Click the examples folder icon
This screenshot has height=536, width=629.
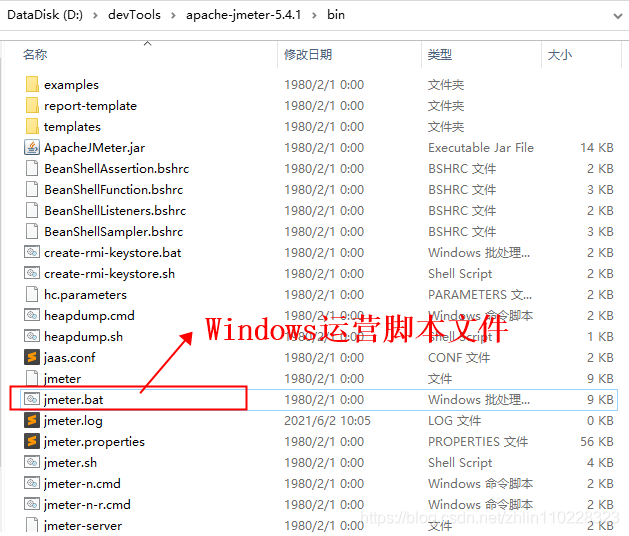pyautogui.click(x=32, y=85)
